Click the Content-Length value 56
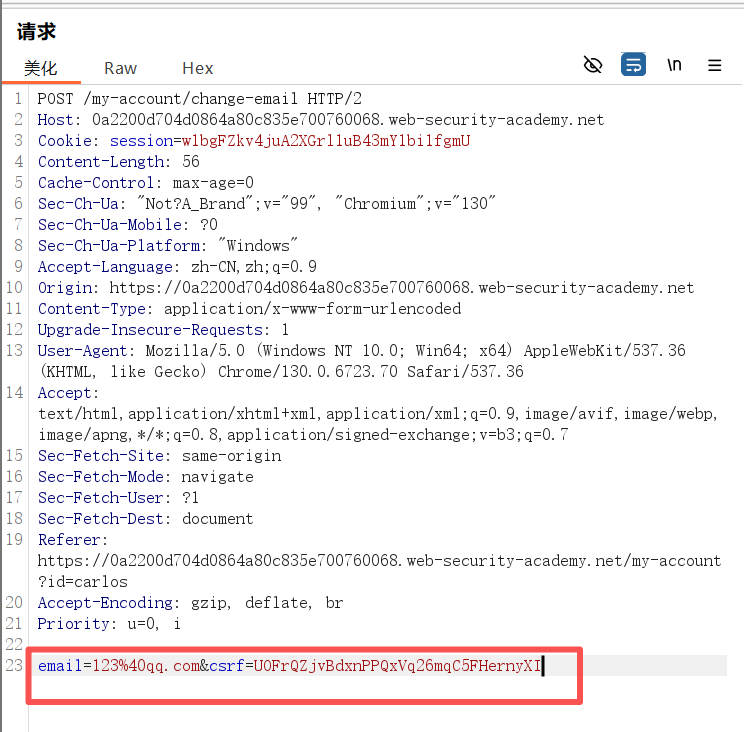 coord(191,162)
